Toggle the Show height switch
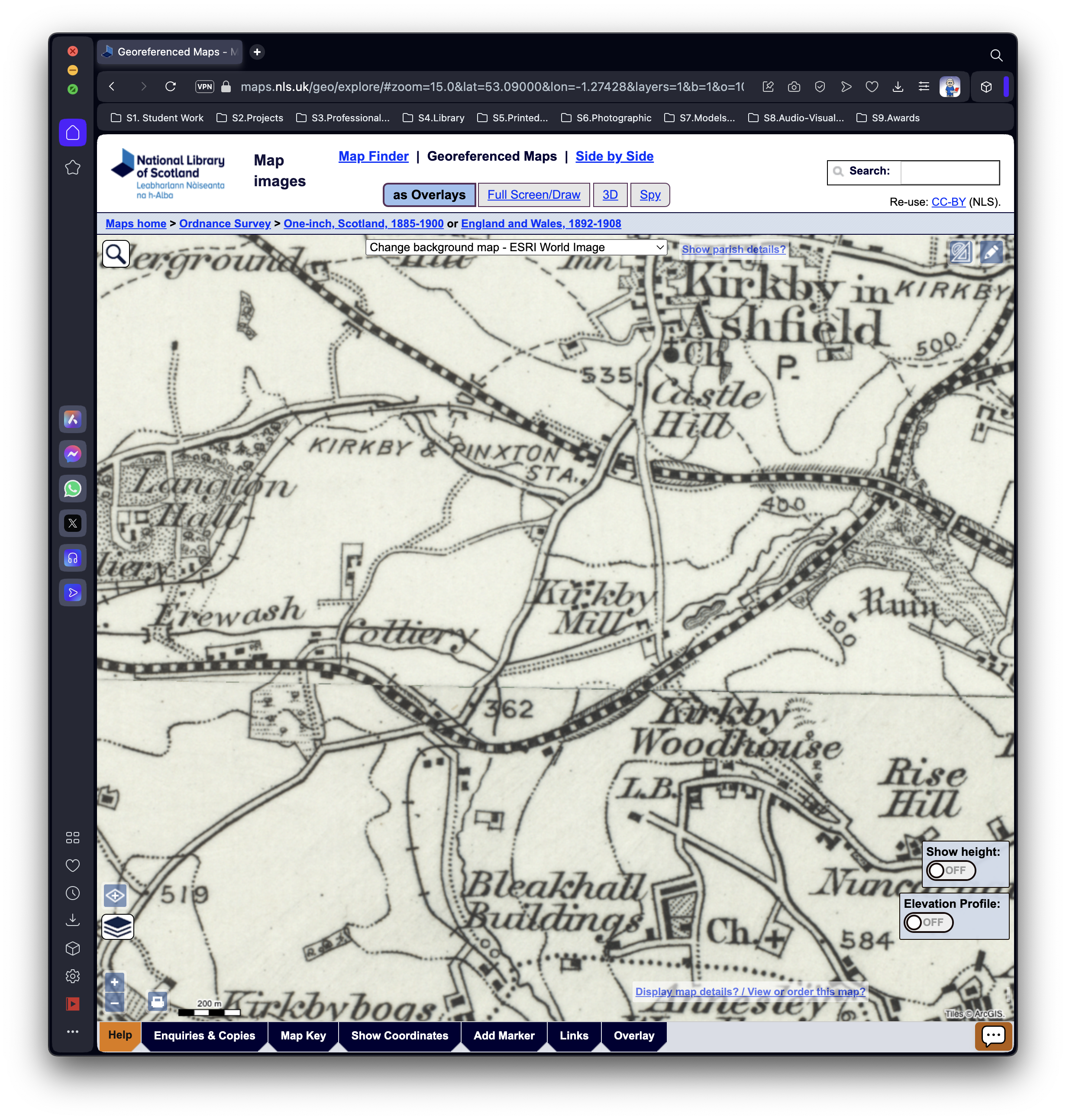Viewport: 1066px width, 1120px height. (951, 870)
